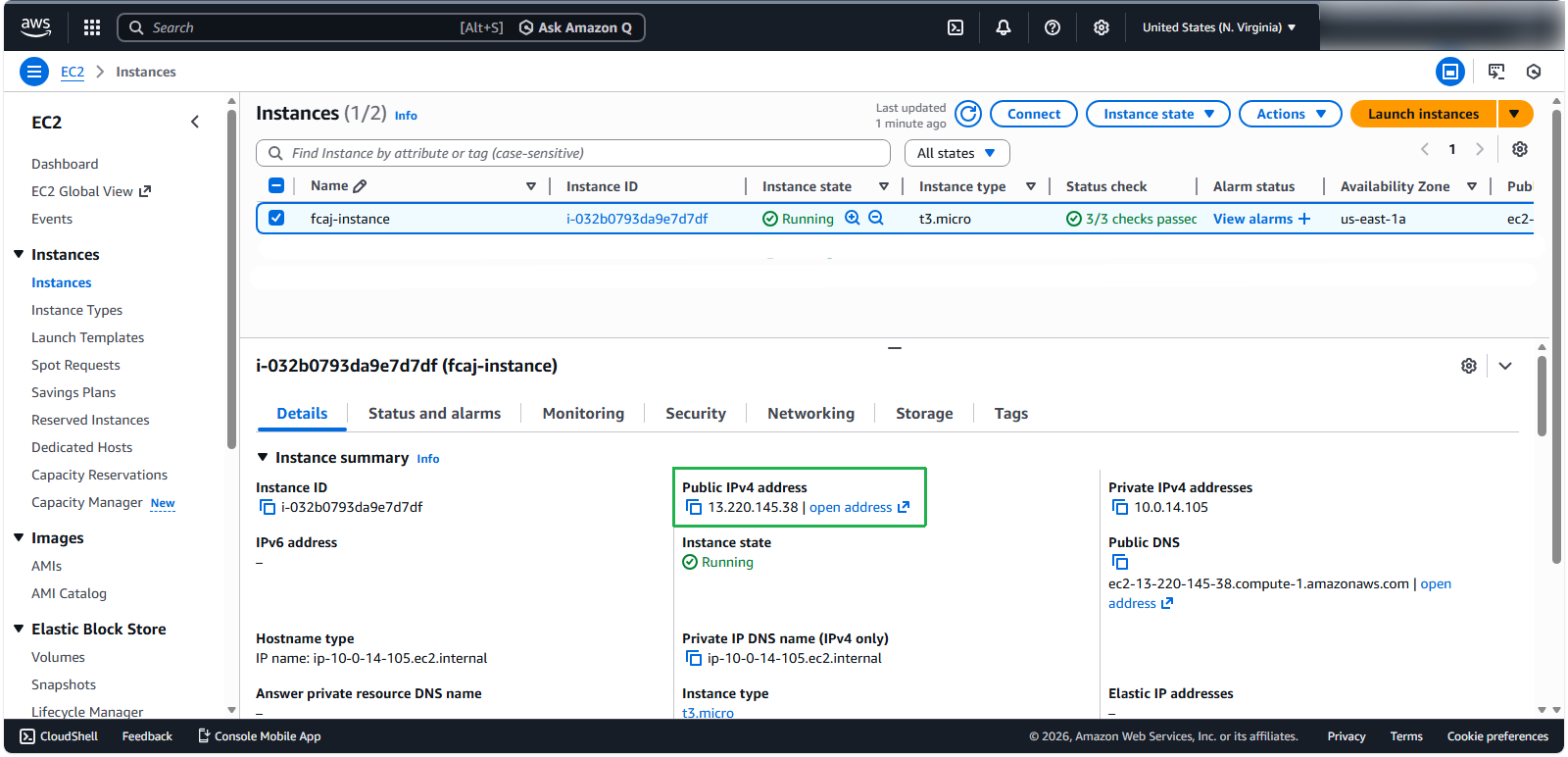Launch CloudShell from the top bar icon
Screen dimensions: 1568x757
(955, 27)
